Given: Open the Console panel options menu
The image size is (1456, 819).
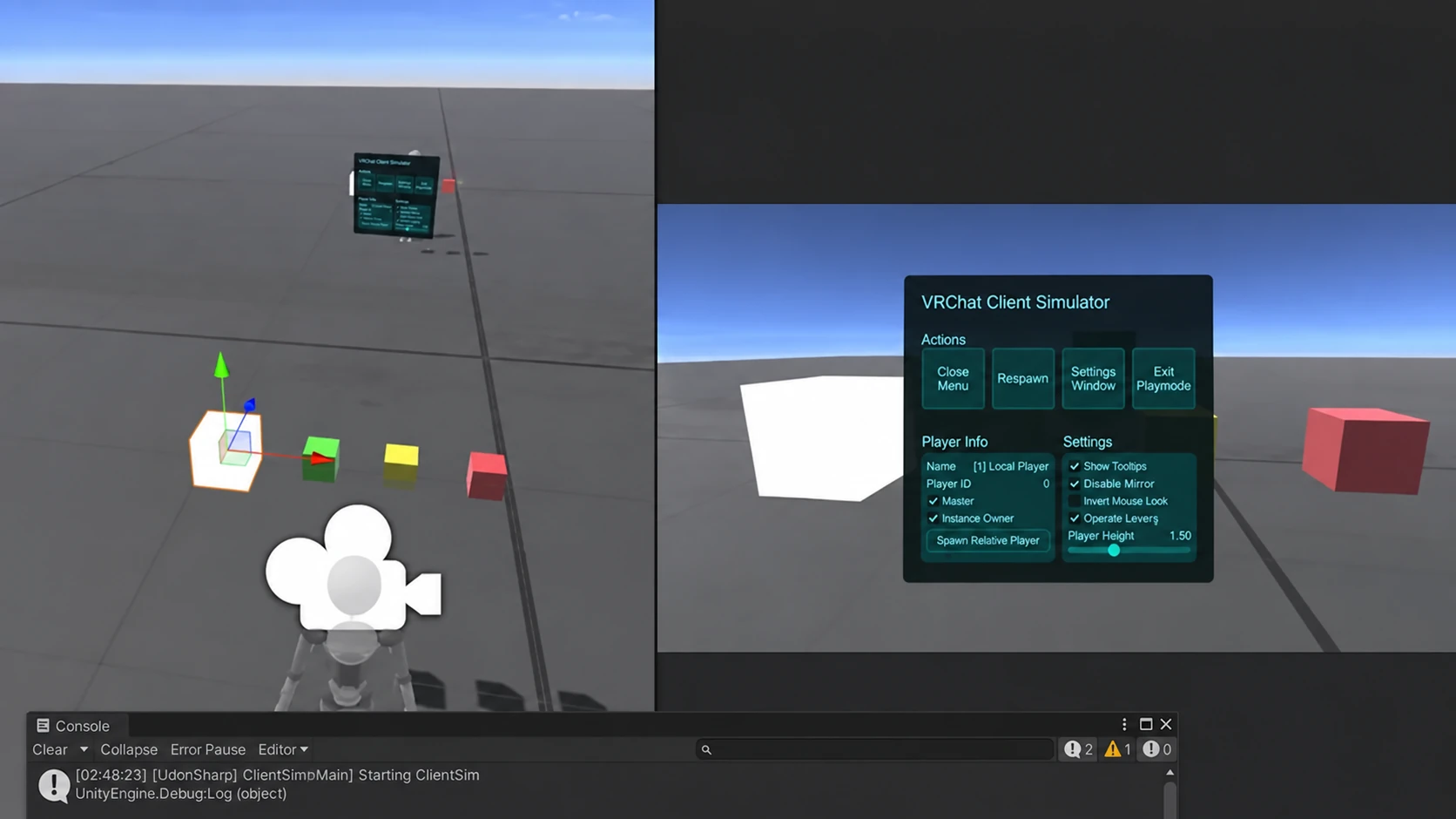Looking at the screenshot, I should point(1124,725).
